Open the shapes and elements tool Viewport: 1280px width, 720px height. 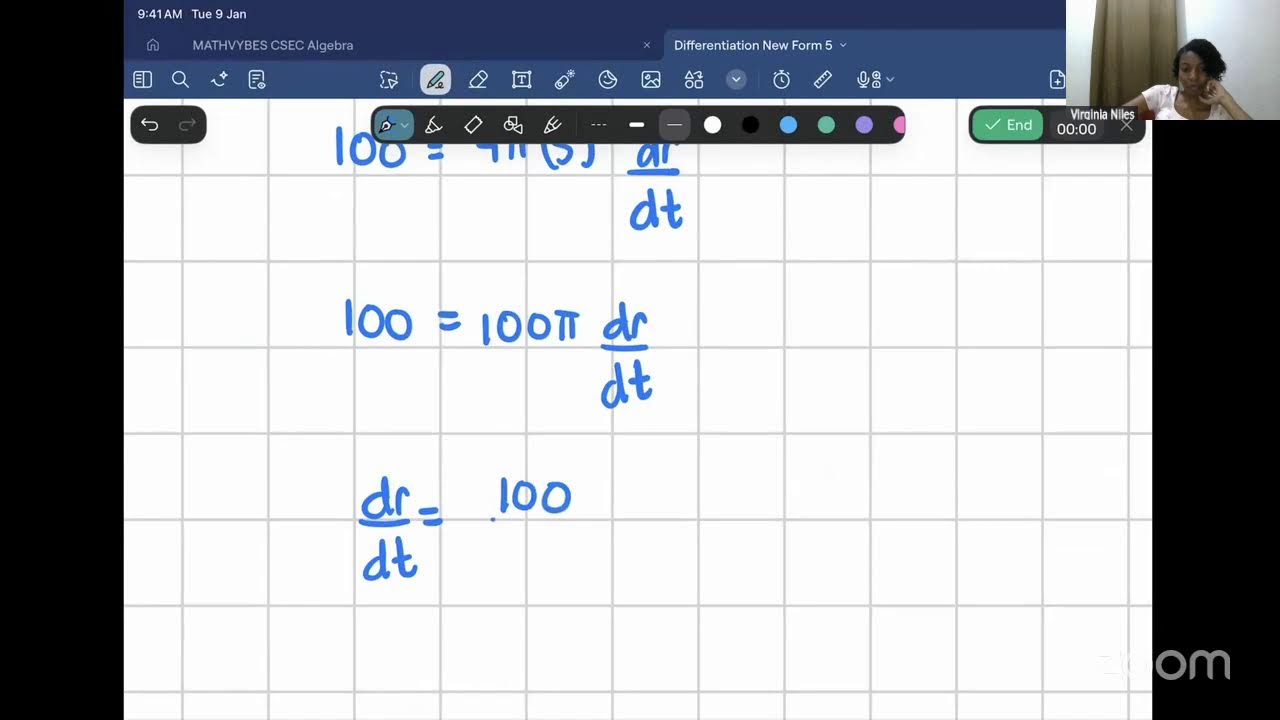point(694,80)
